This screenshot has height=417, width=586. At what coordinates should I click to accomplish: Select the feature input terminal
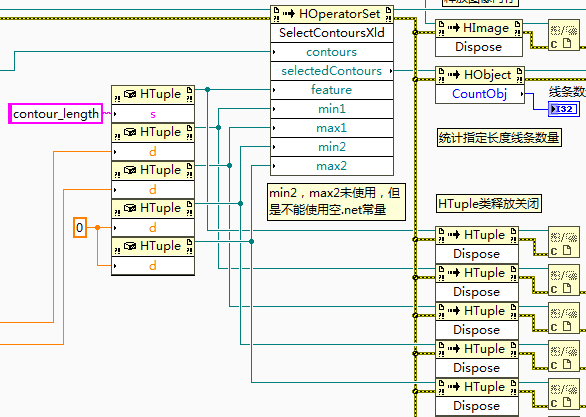pyautogui.click(x=332, y=90)
